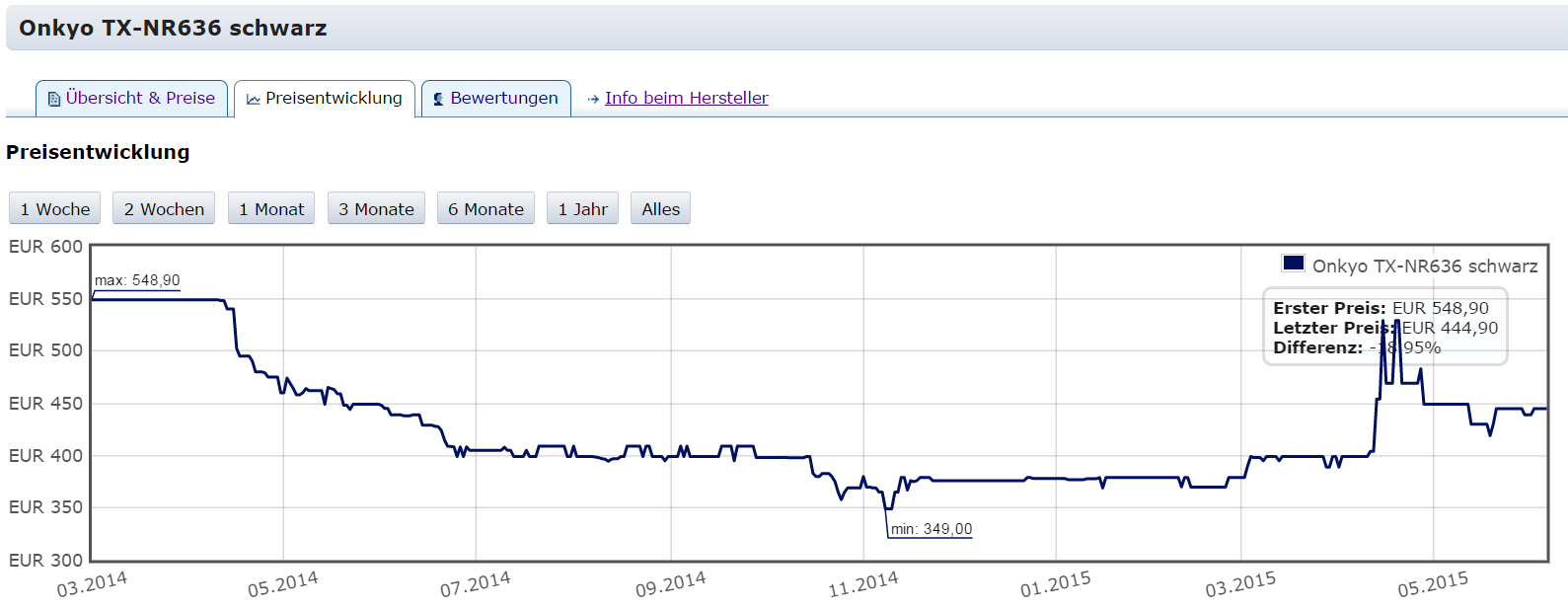Click the 03.2015 date axis label

[1240, 584]
